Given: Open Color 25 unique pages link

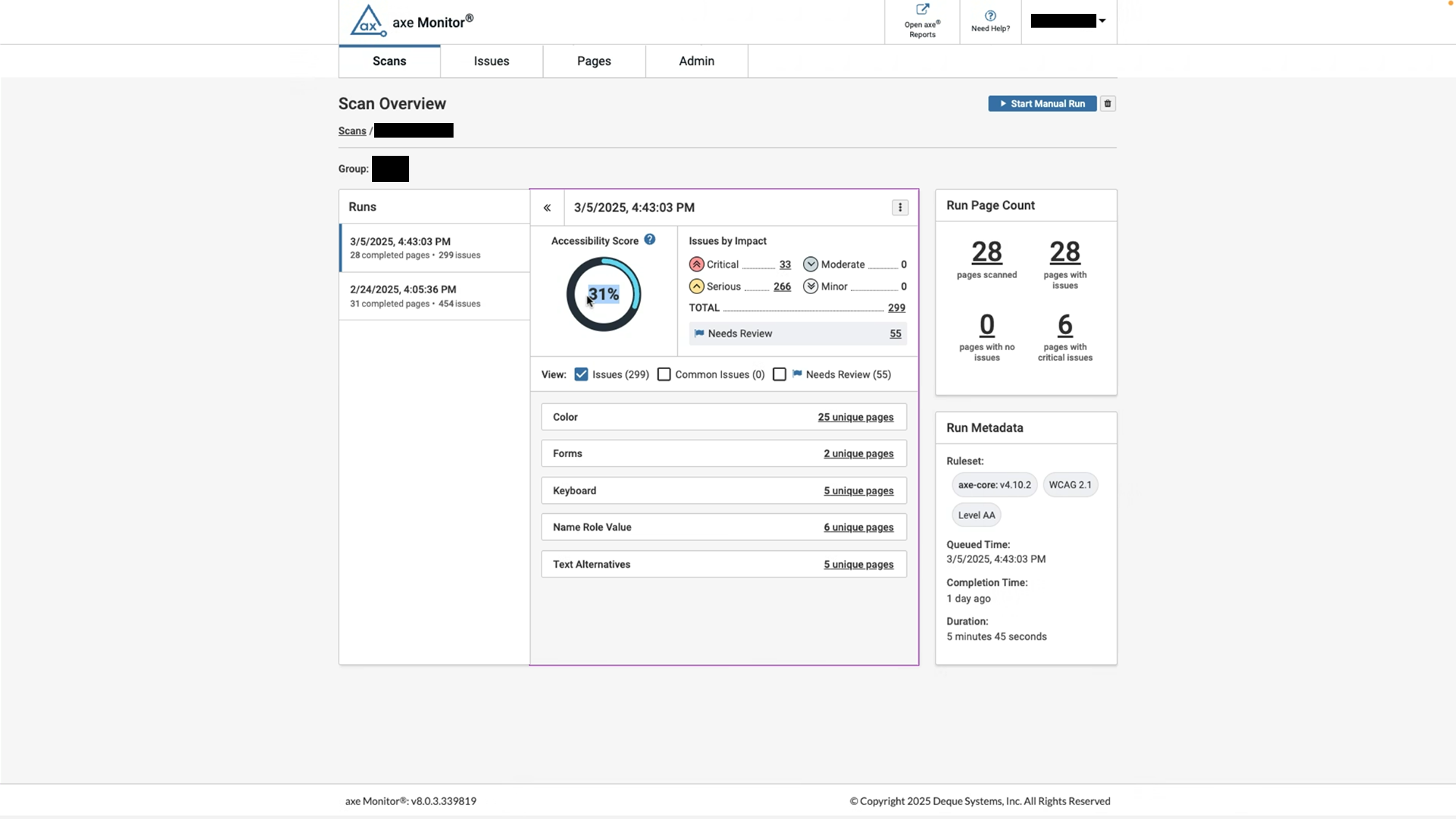Looking at the screenshot, I should point(855,417).
